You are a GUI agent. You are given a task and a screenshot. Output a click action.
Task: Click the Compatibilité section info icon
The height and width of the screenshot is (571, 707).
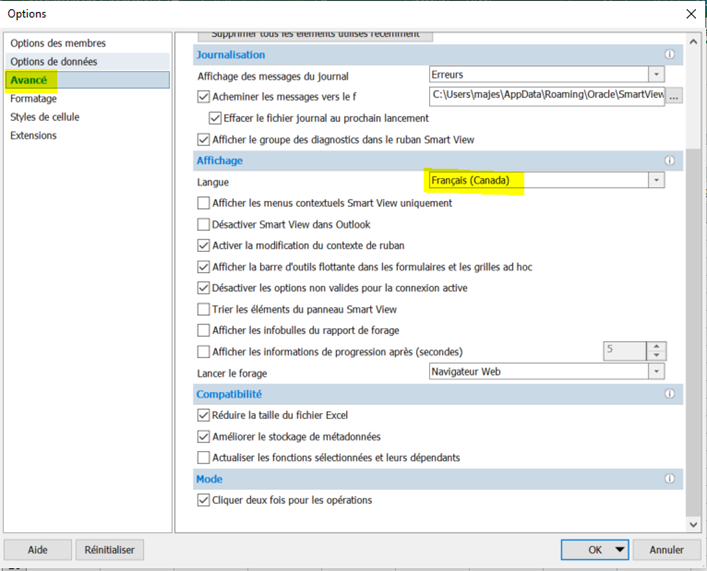click(x=670, y=395)
